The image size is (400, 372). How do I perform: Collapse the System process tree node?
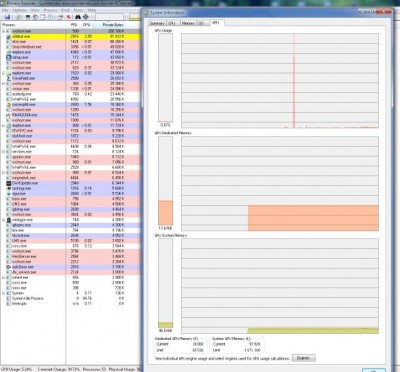pyautogui.click(x=4, y=293)
